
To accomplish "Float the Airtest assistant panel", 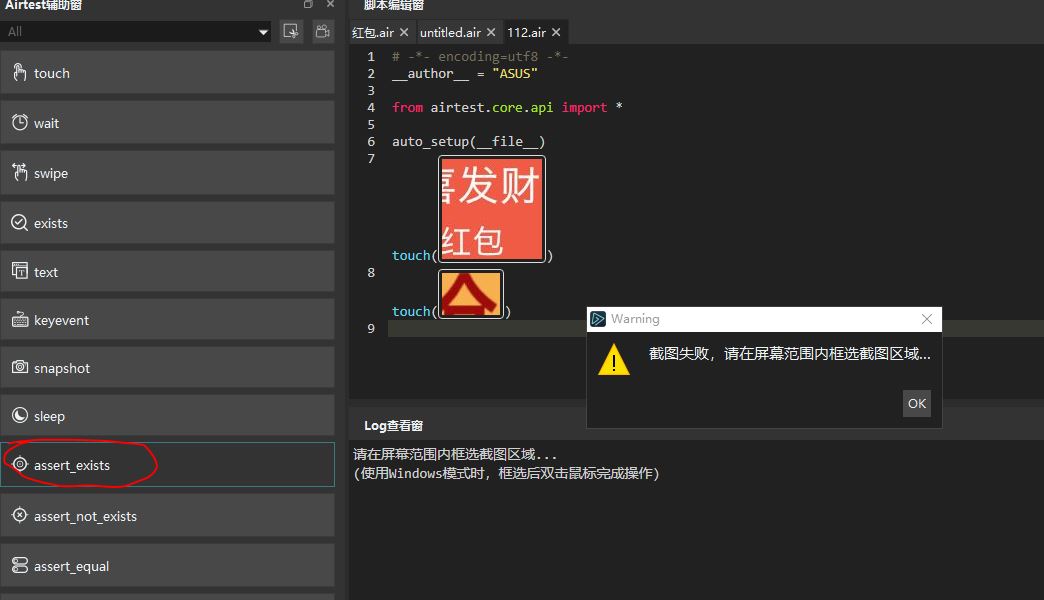I will pos(308,4).
